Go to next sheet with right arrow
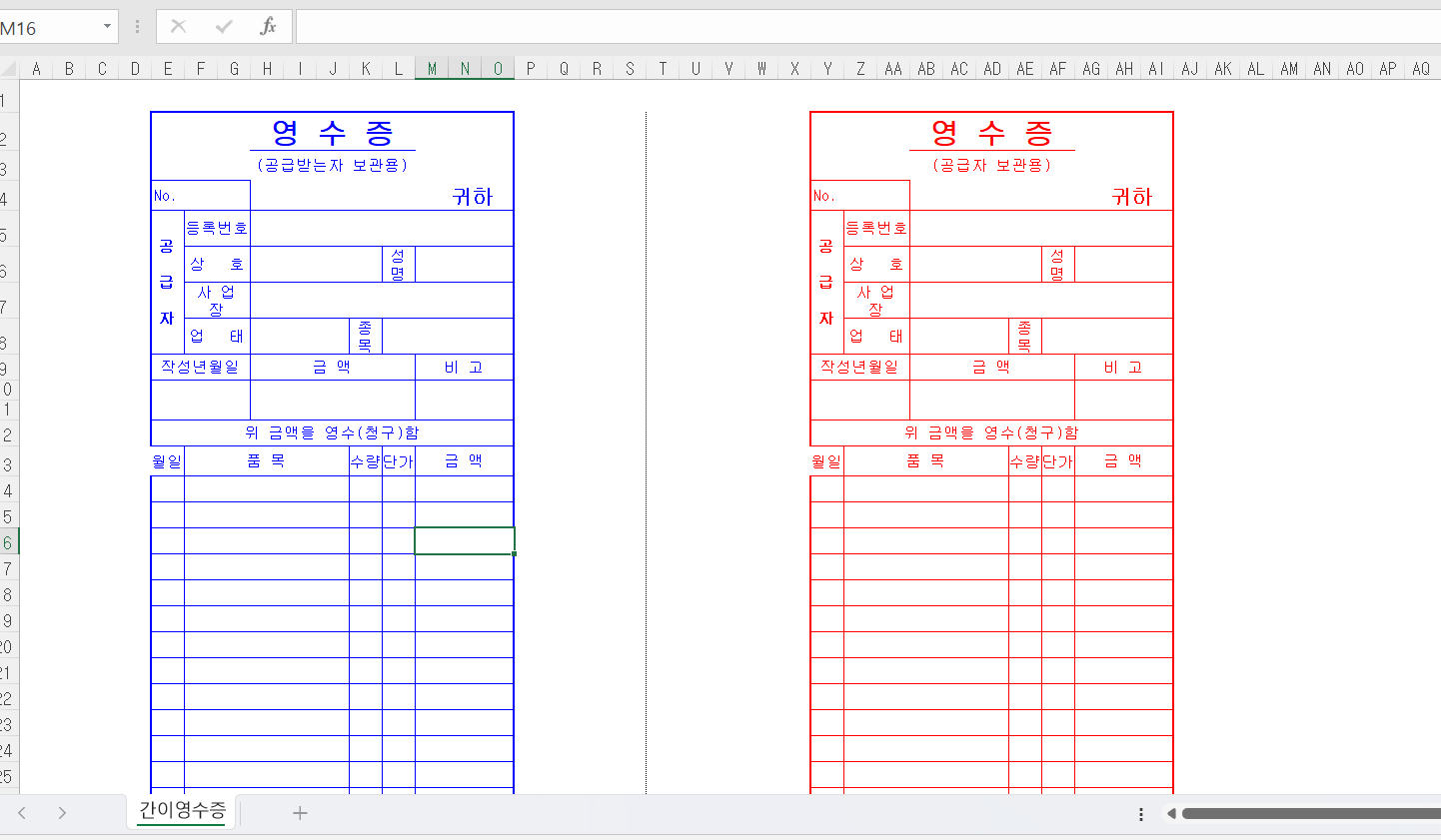This screenshot has width=1441, height=840. [x=62, y=813]
